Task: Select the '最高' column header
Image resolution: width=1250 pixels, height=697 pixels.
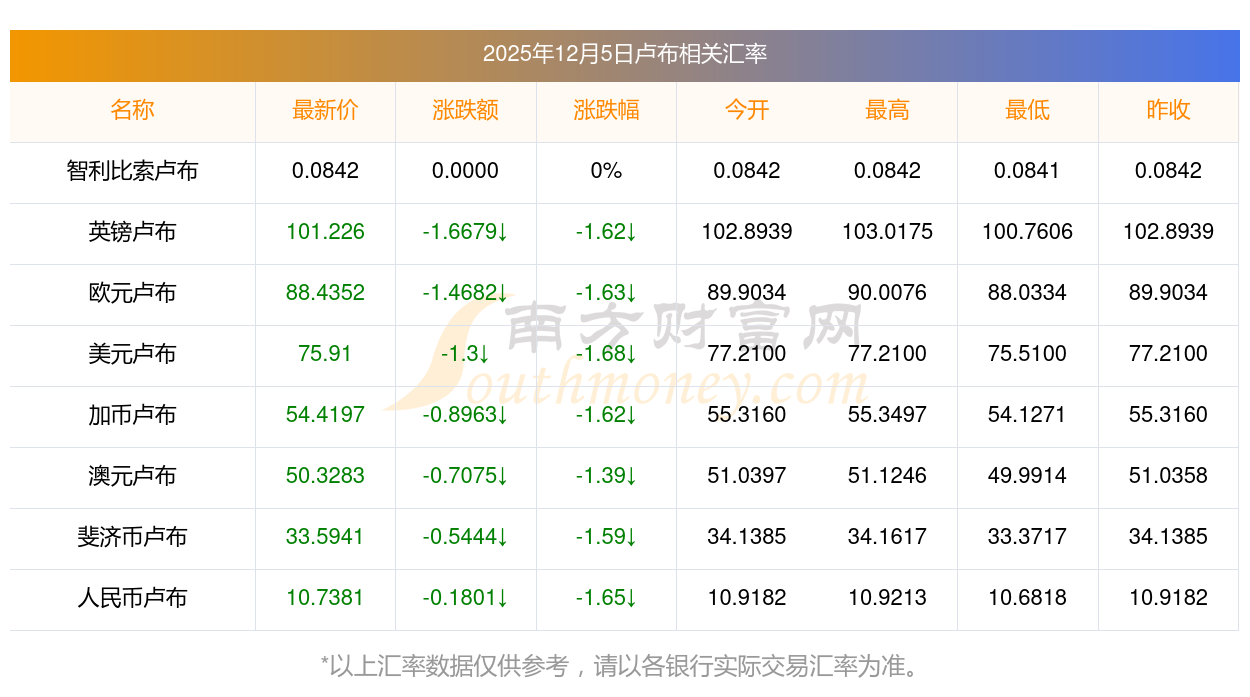Action: pyautogui.click(x=887, y=110)
